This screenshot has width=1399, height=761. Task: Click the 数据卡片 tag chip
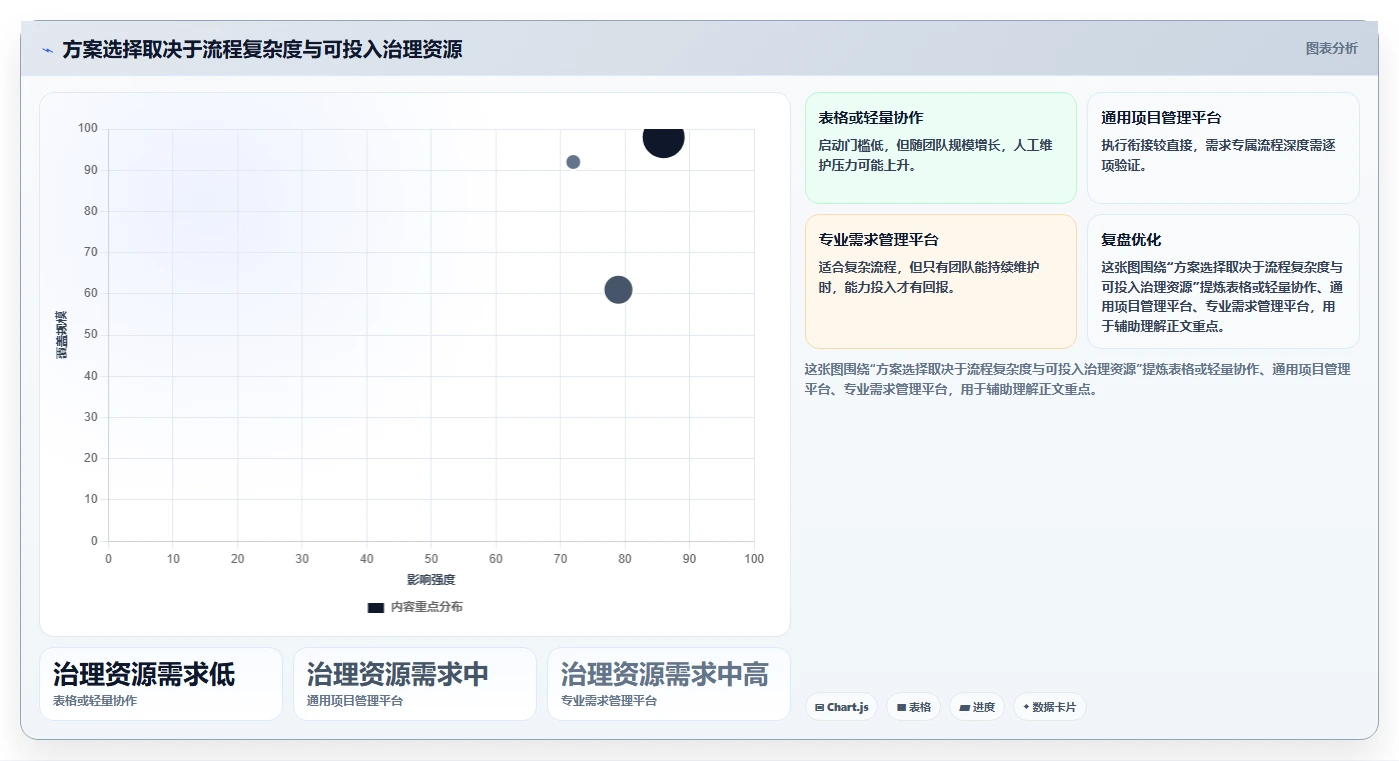point(1049,707)
